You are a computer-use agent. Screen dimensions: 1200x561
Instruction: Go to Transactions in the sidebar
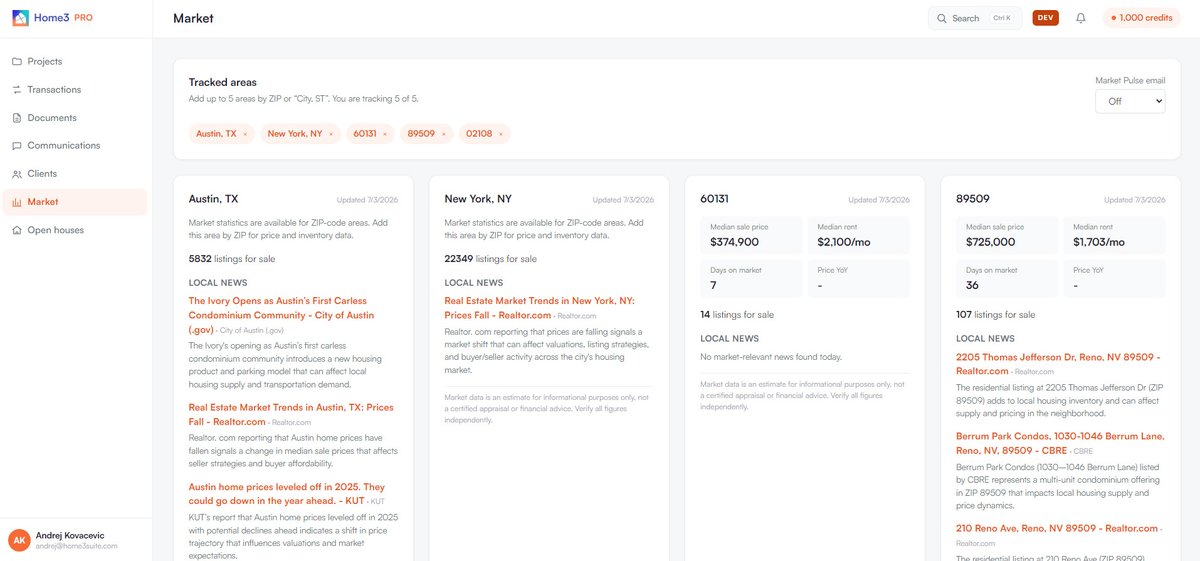(75, 90)
